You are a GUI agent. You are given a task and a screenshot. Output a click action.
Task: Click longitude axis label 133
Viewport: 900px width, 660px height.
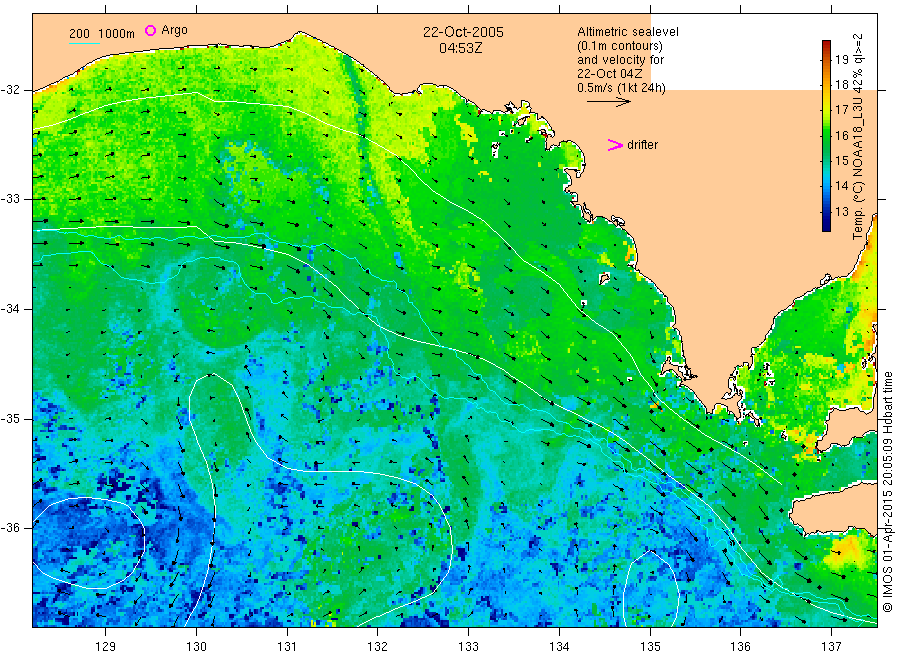point(468,647)
